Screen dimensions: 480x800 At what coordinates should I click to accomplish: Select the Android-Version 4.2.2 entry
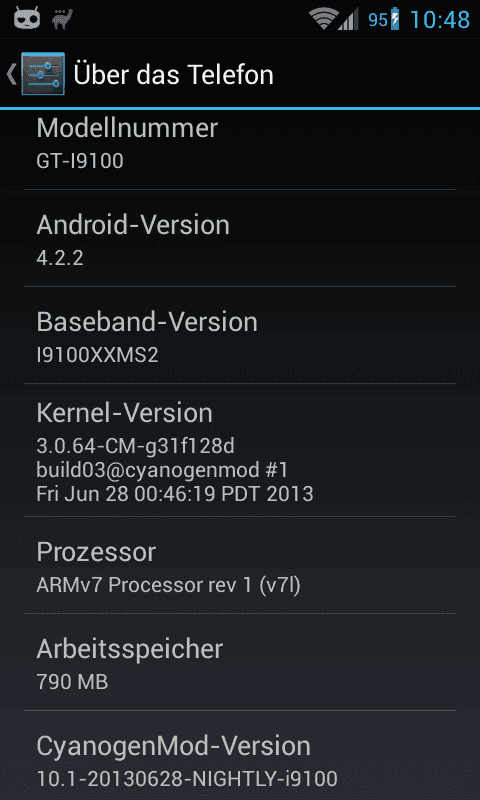(x=240, y=238)
